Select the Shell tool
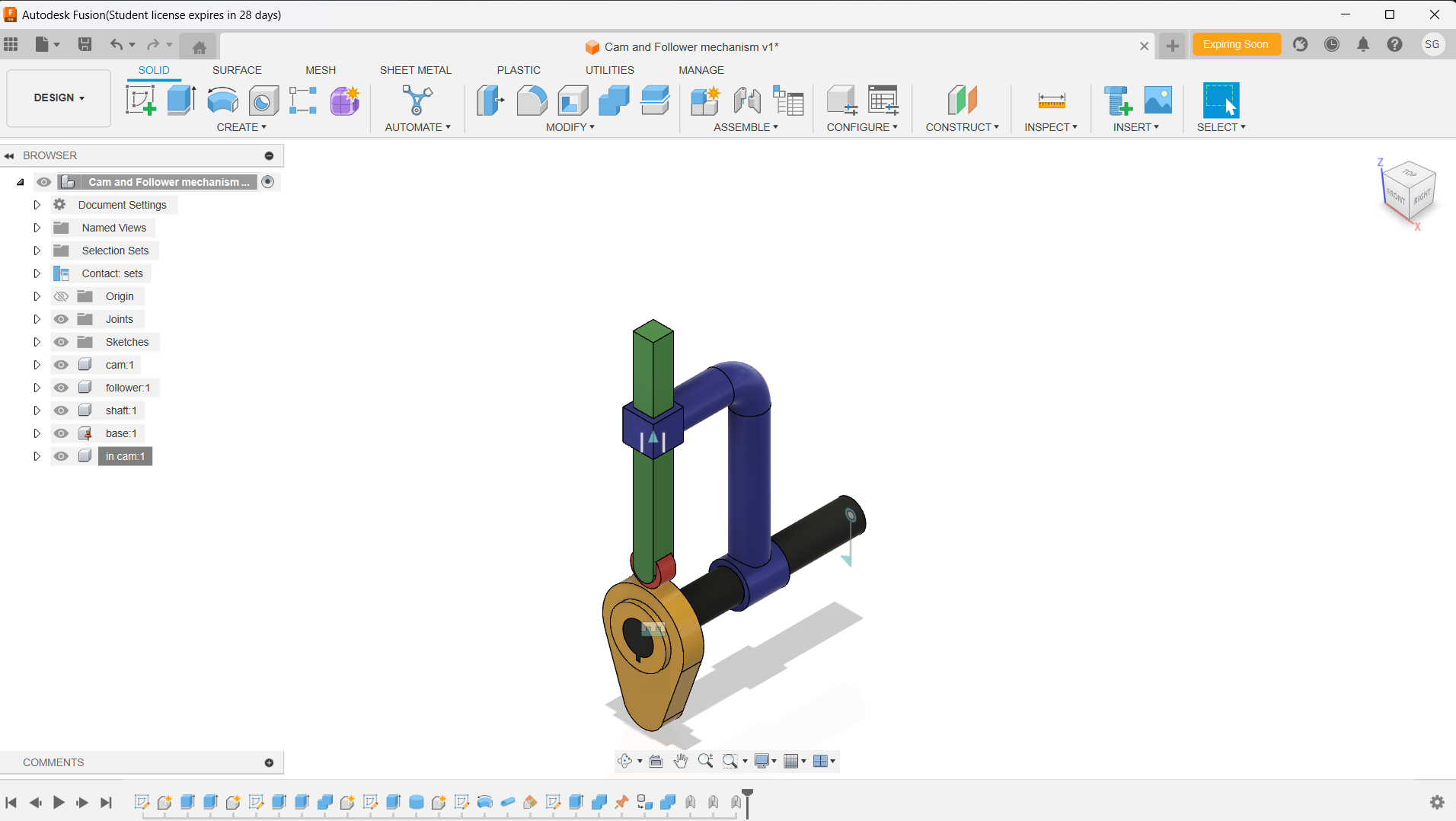 pos(573,100)
